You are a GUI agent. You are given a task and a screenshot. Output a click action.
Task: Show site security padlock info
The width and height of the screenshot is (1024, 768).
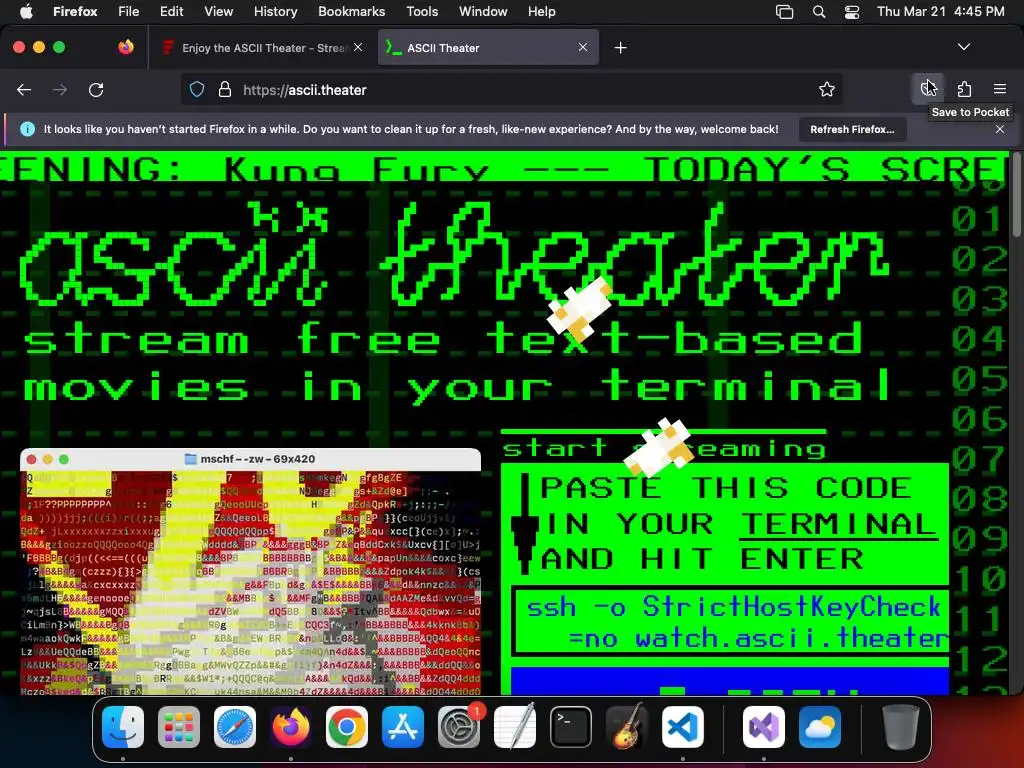tap(225, 89)
